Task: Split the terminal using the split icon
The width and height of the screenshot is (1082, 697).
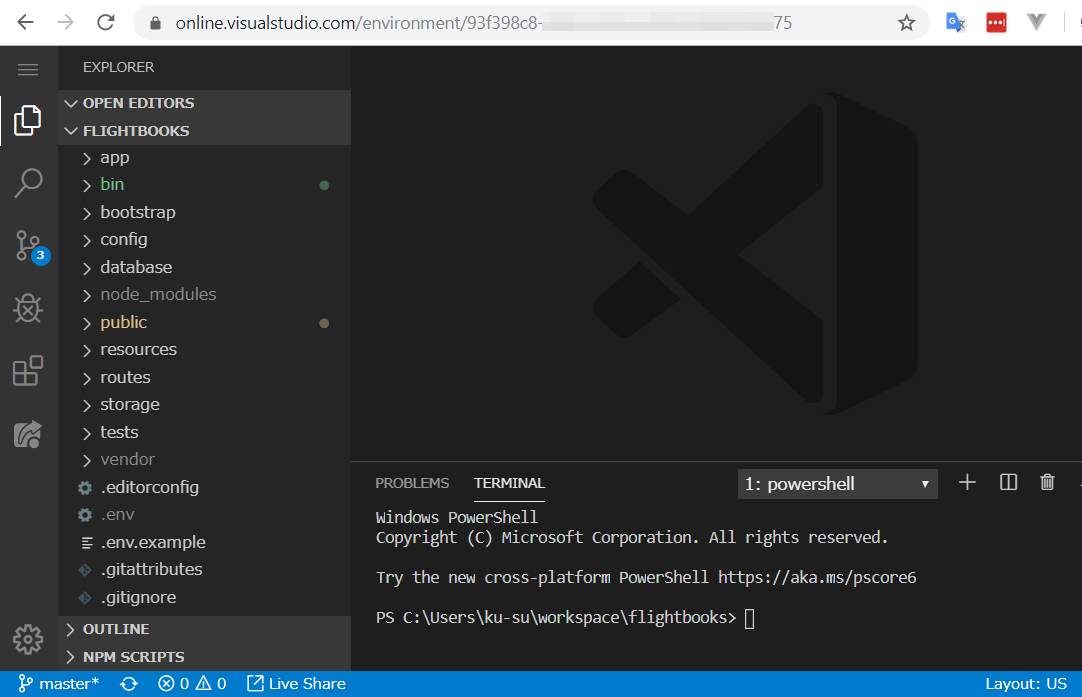Action: point(1007,482)
